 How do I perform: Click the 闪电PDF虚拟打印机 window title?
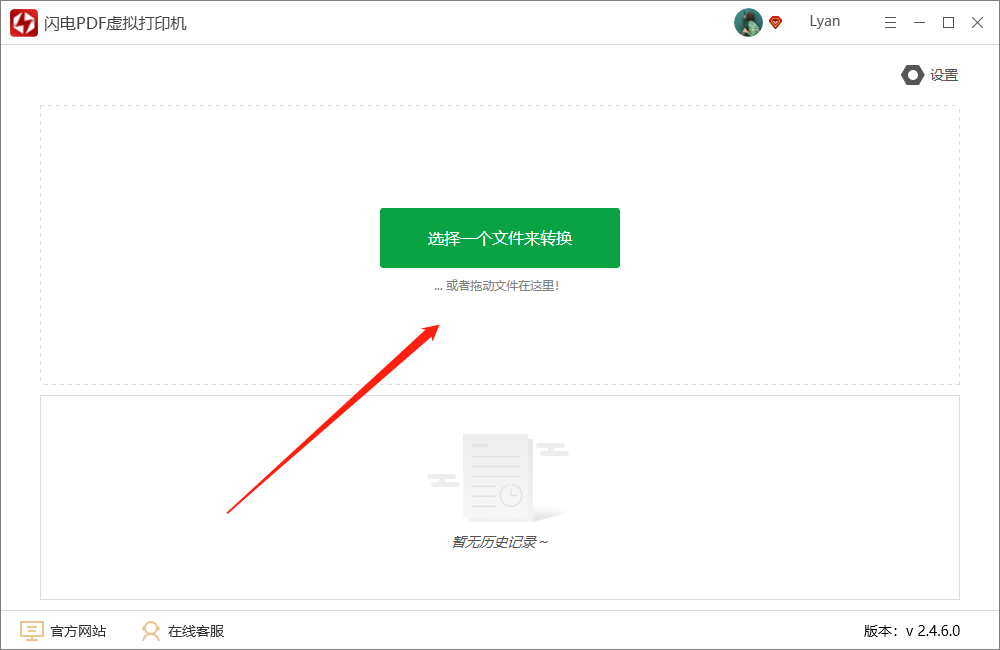115,24
